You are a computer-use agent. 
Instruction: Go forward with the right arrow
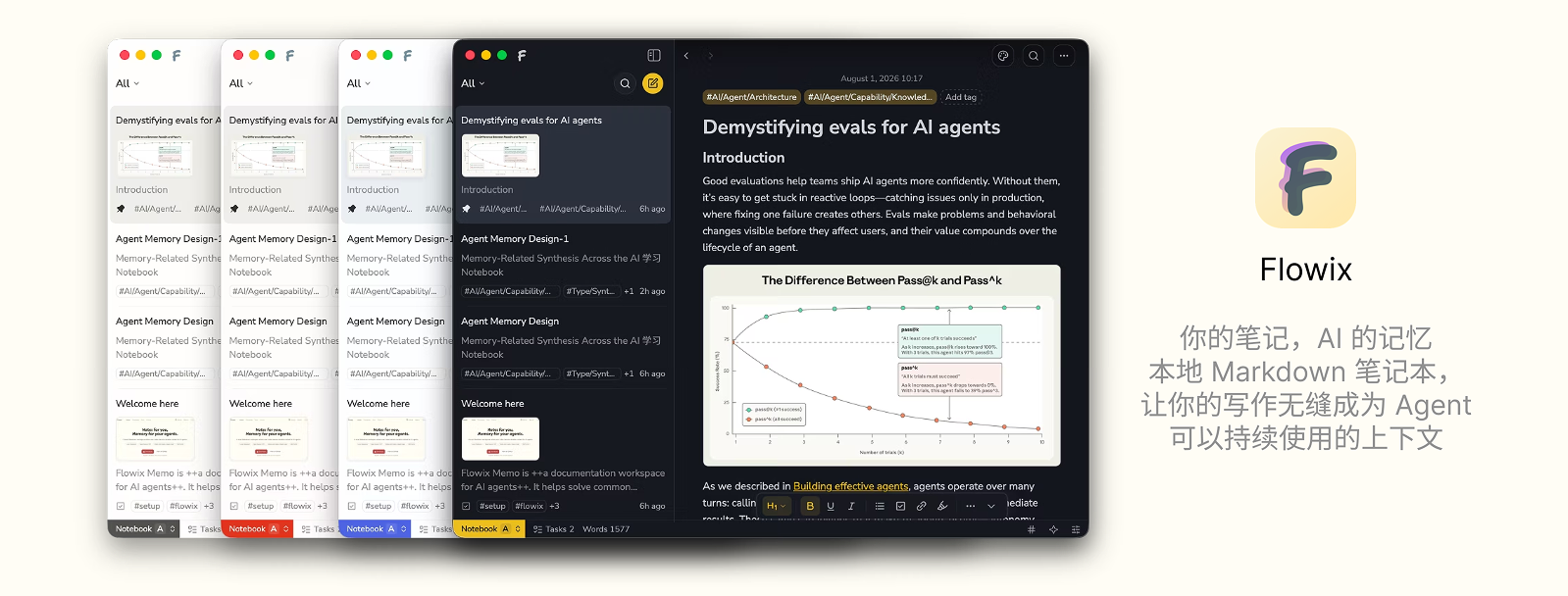(711, 56)
